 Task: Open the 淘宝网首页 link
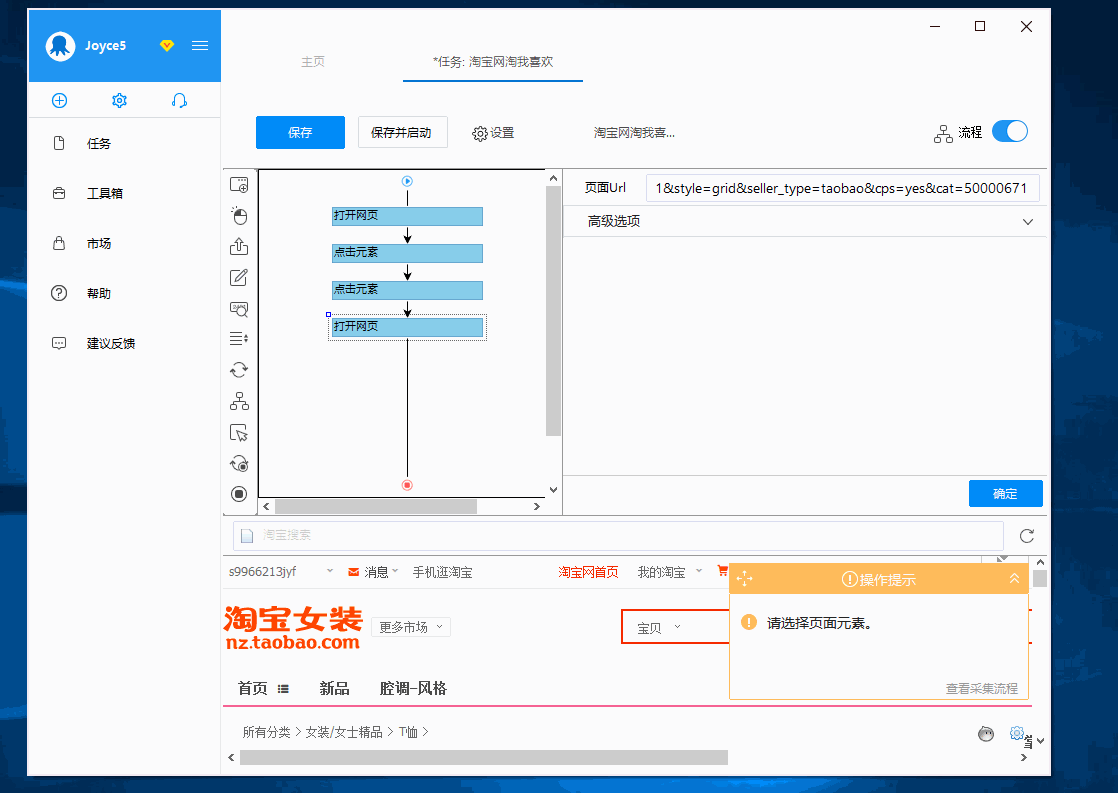point(588,572)
